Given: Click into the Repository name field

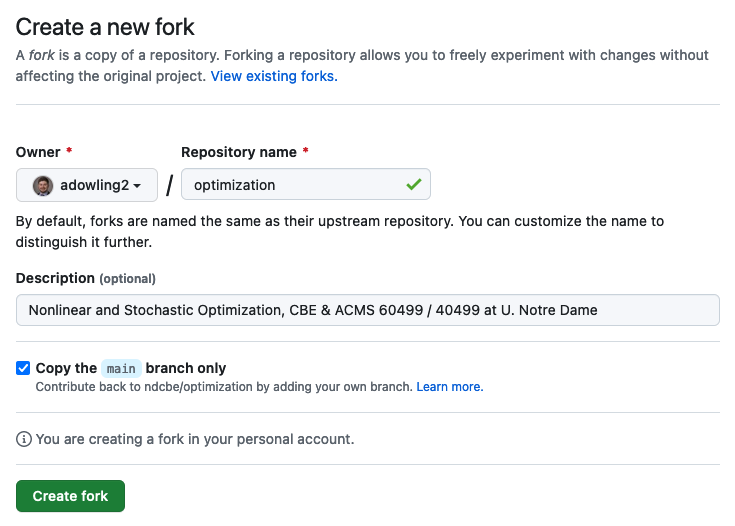Looking at the screenshot, I should click(306, 184).
